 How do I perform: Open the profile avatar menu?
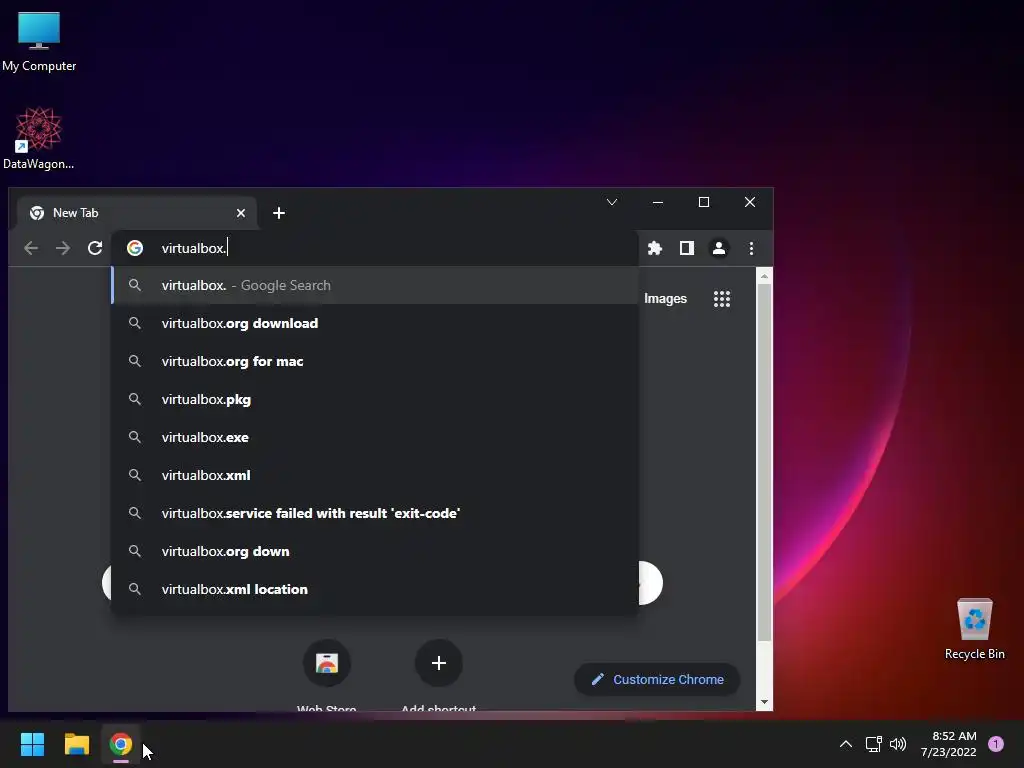pyautogui.click(x=718, y=248)
